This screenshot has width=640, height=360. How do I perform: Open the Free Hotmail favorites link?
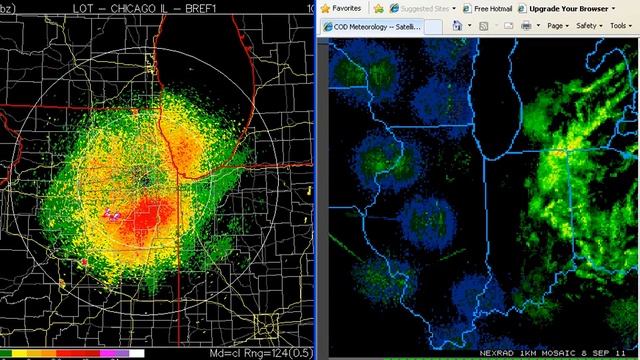point(487,8)
